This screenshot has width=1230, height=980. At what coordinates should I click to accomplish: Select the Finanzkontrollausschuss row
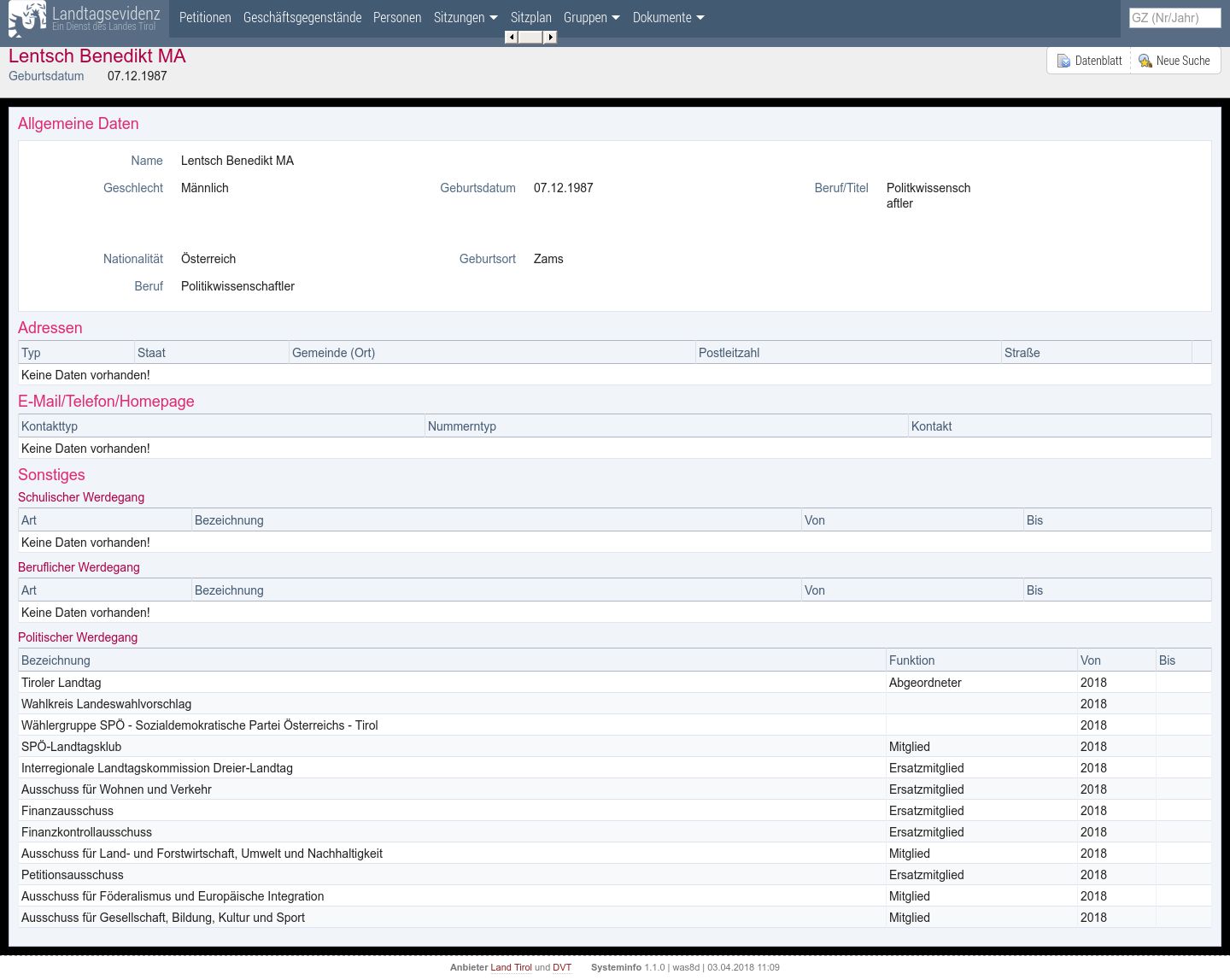(x=615, y=832)
